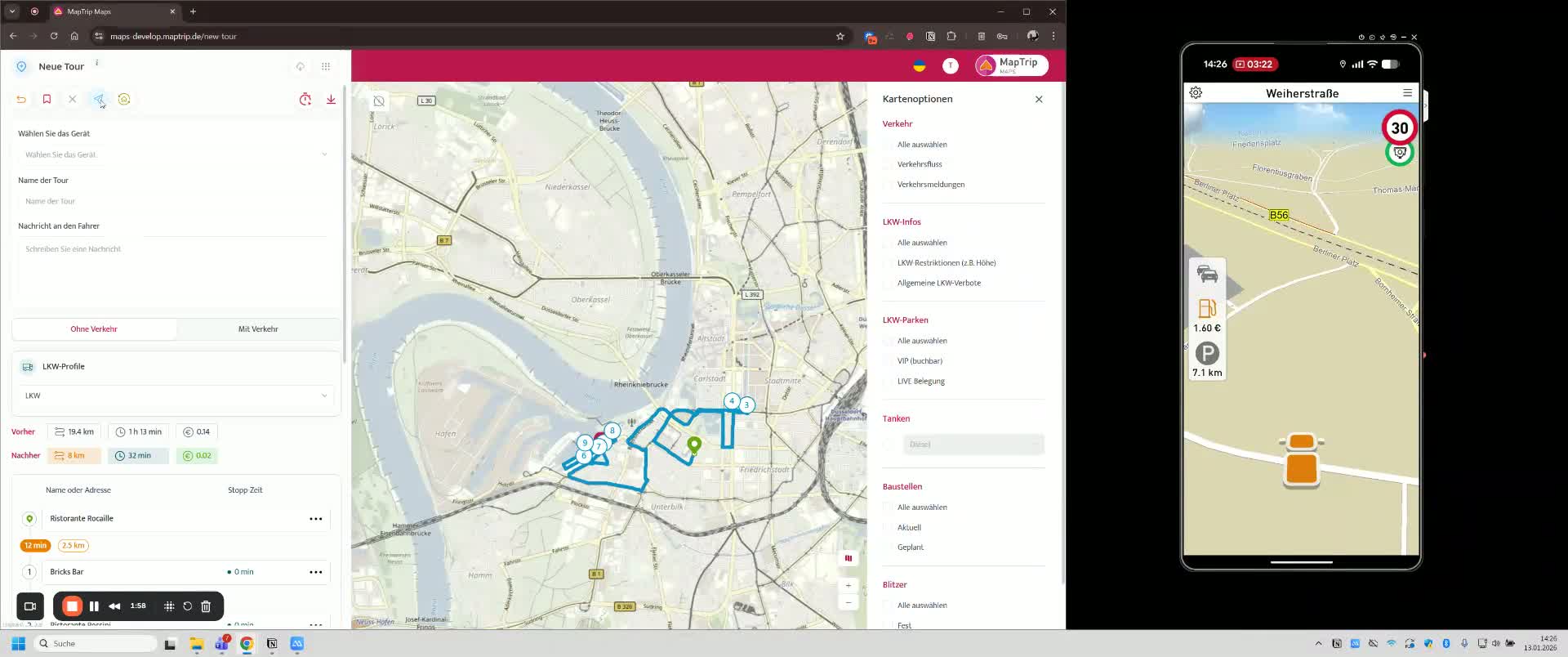This screenshot has width=1568, height=657.
Task: Select the Ohne Verkehr tab
Action: pyautogui.click(x=94, y=329)
